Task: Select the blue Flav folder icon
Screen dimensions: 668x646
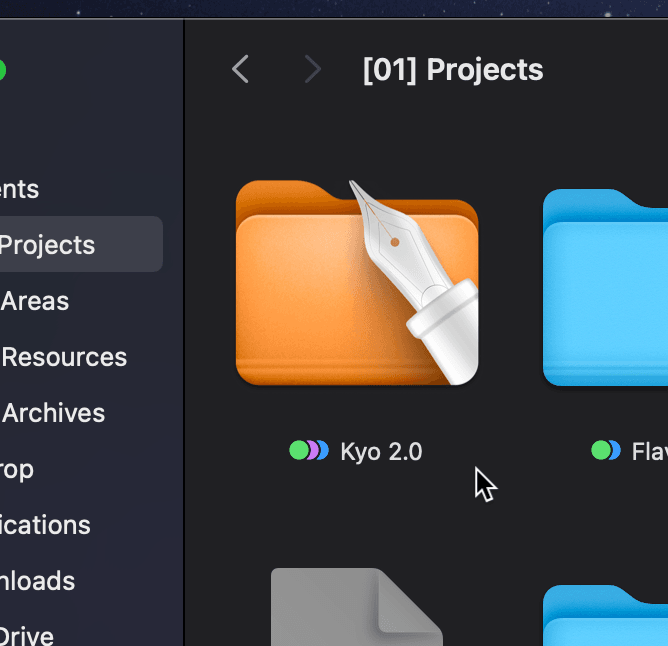Action: [x=606, y=290]
